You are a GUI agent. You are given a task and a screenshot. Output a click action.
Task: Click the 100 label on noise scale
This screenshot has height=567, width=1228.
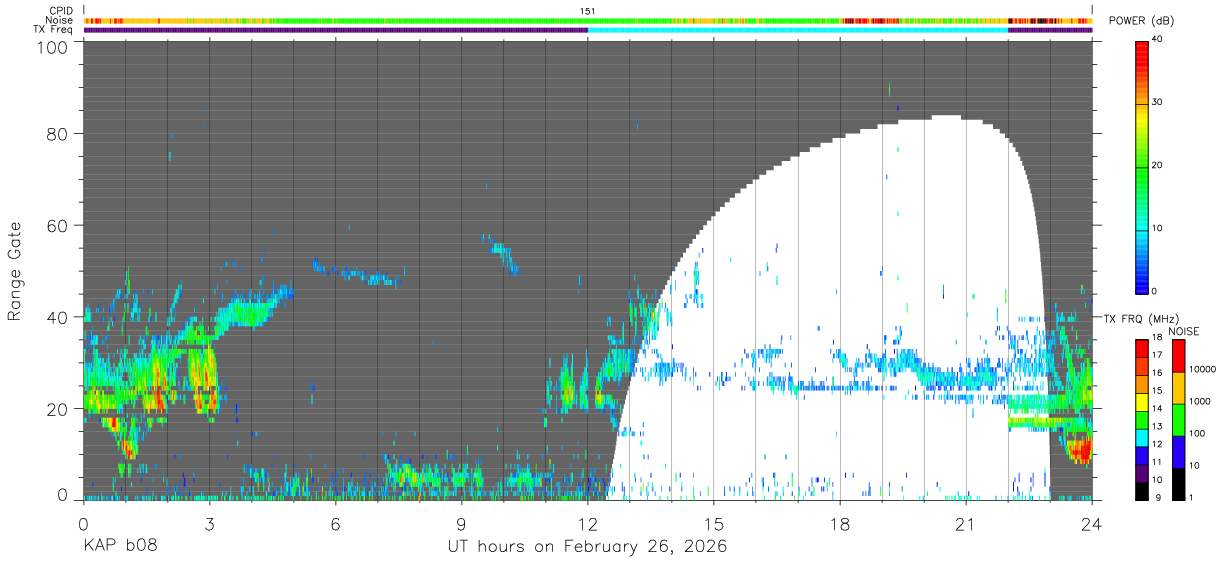pos(1198,434)
